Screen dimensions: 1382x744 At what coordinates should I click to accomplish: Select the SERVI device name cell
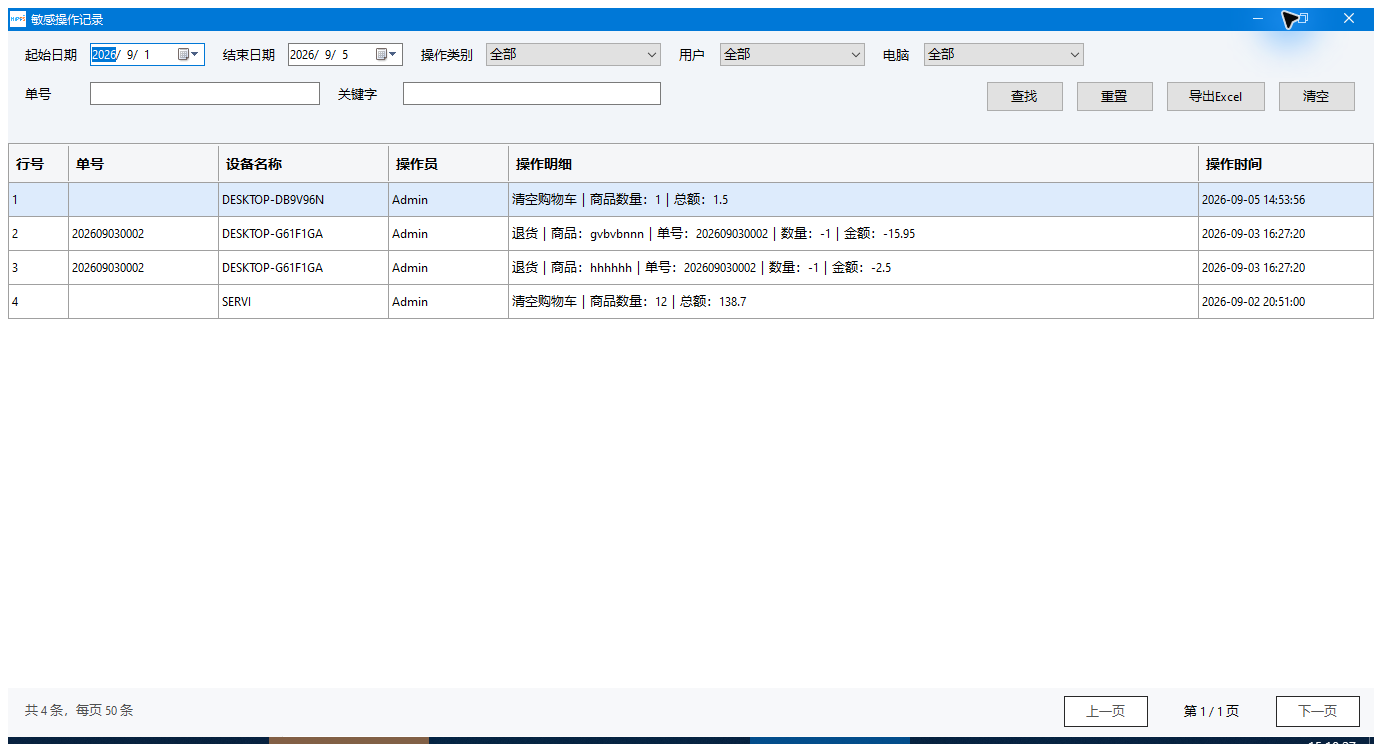(304, 302)
